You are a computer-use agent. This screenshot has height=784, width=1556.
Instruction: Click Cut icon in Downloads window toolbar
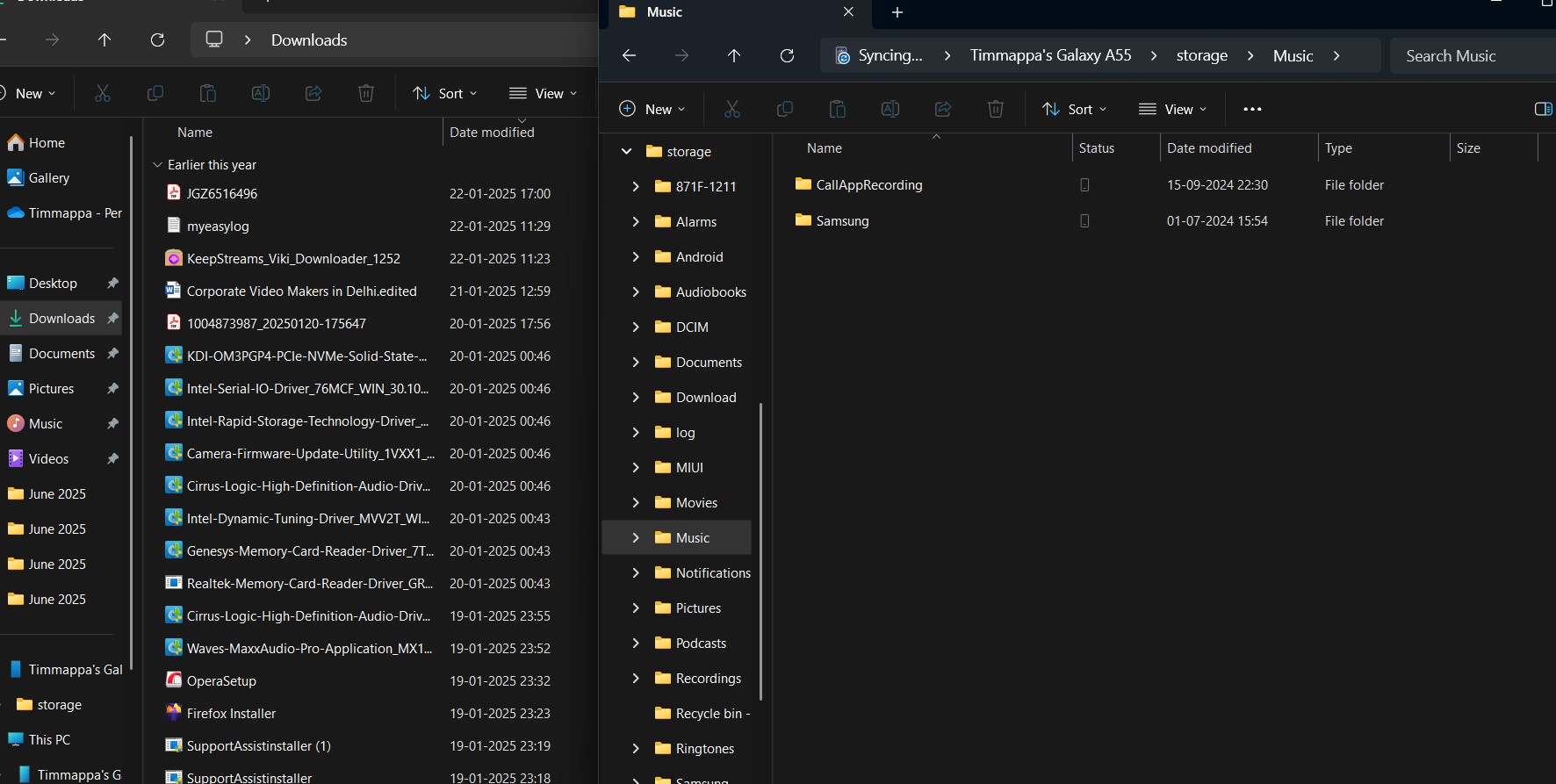tap(103, 93)
